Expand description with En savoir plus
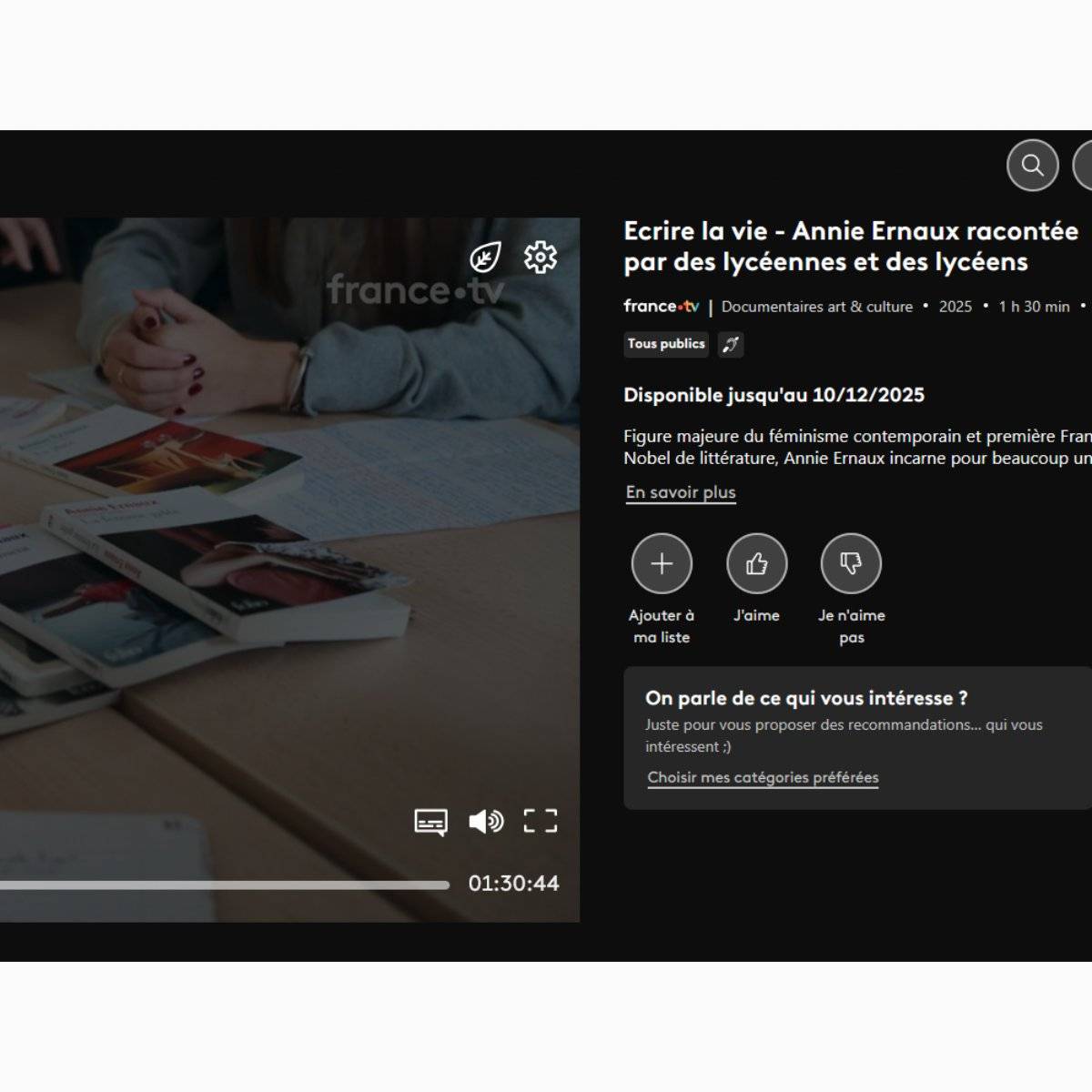The image size is (1092, 1092). pyautogui.click(x=681, y=492)
